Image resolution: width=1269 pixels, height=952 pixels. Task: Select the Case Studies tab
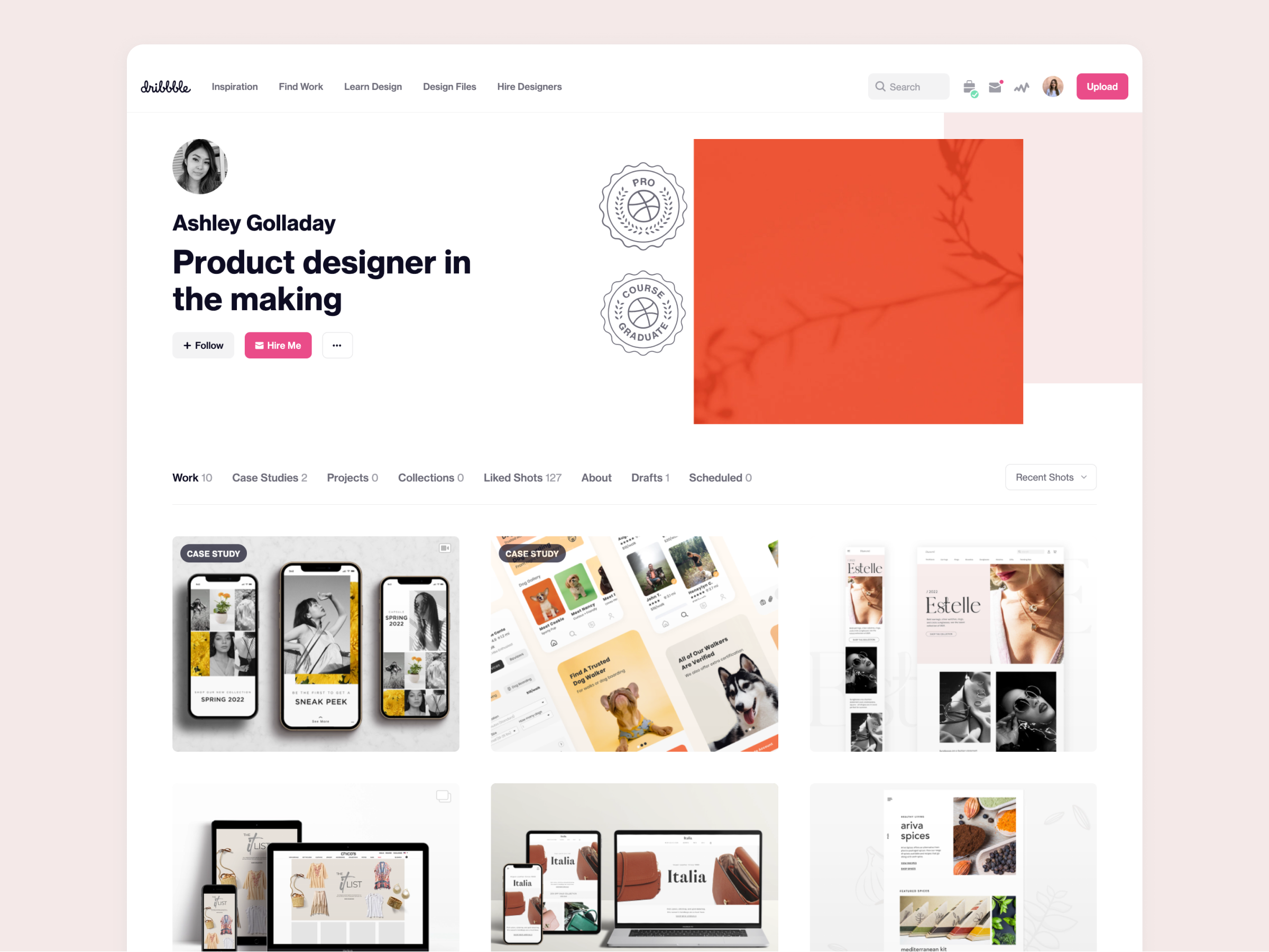(x=269, y=477)
